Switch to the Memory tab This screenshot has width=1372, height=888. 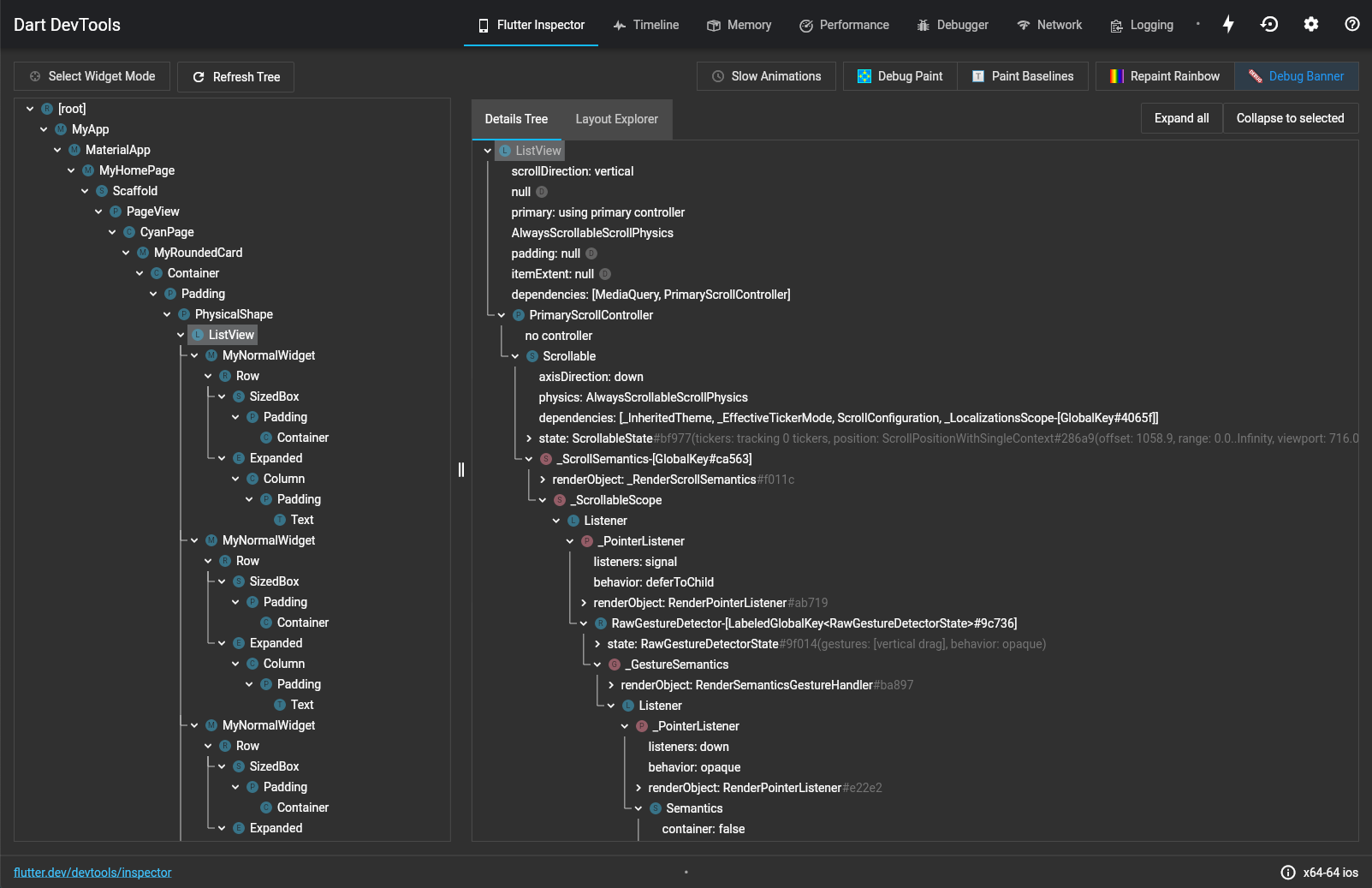(739, 25)
